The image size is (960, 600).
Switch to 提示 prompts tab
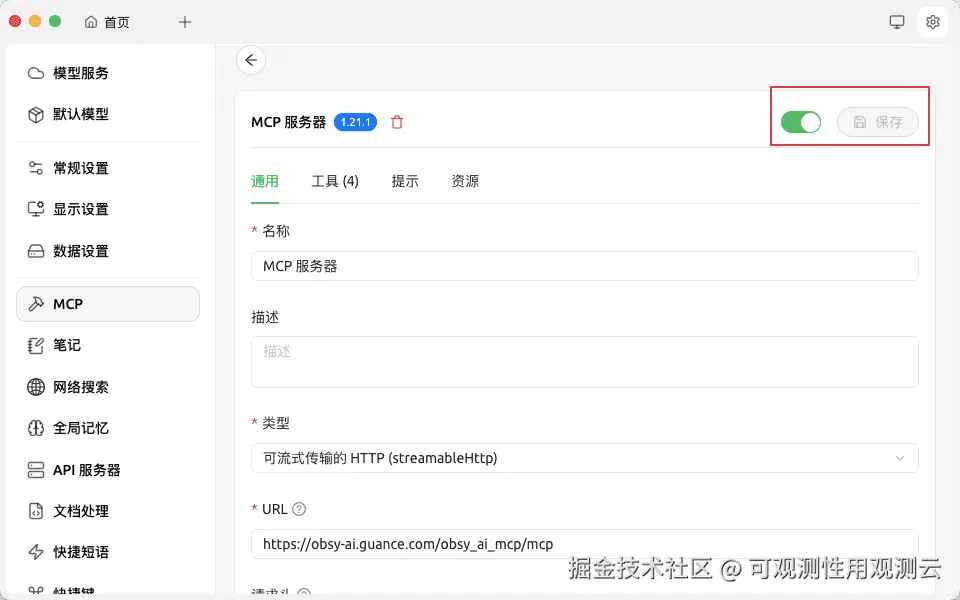[405, 181]
